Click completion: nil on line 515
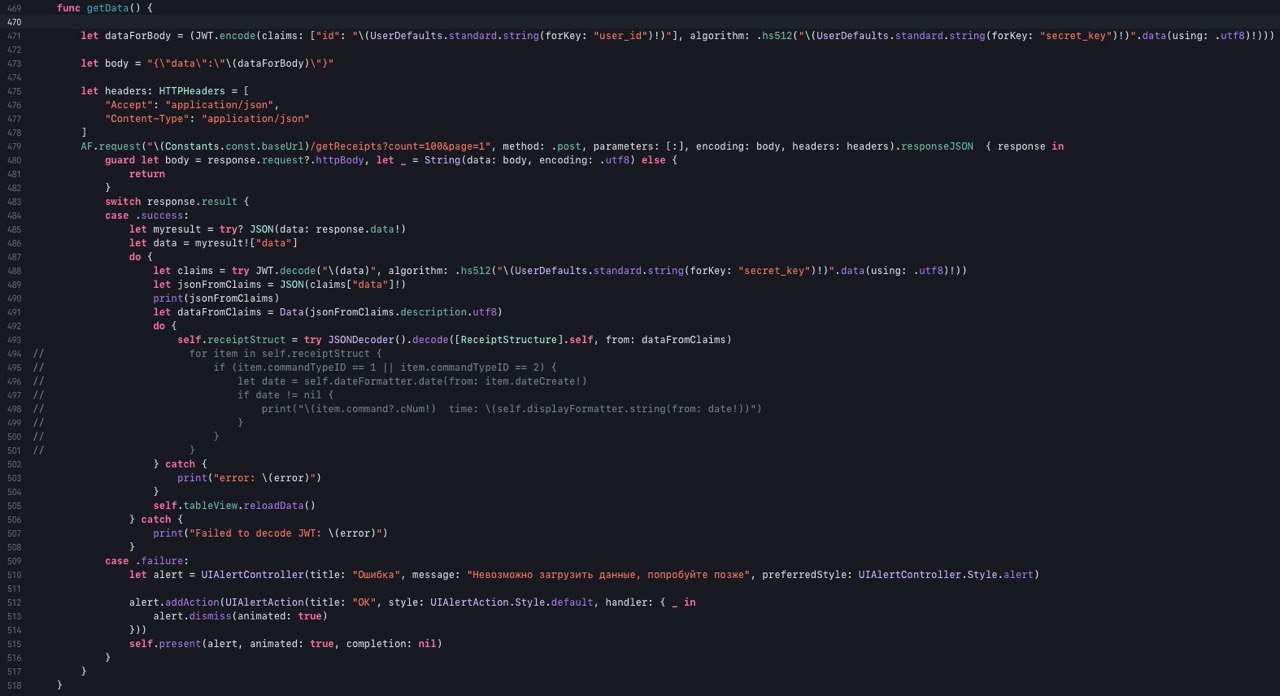The height and width of the screenshot is (696, 1280). 392,643
